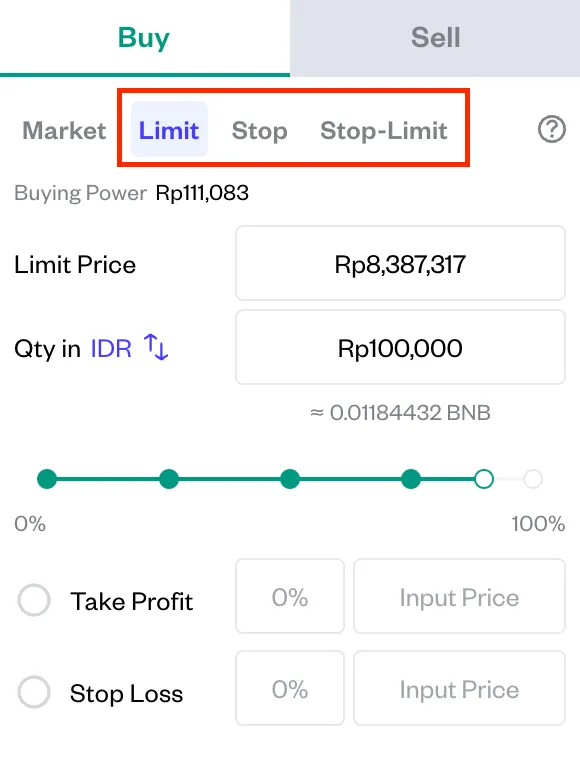Set slider to the middle 50% dot
The width and height of the screenshot is (580, 783).
pos(290,479)
